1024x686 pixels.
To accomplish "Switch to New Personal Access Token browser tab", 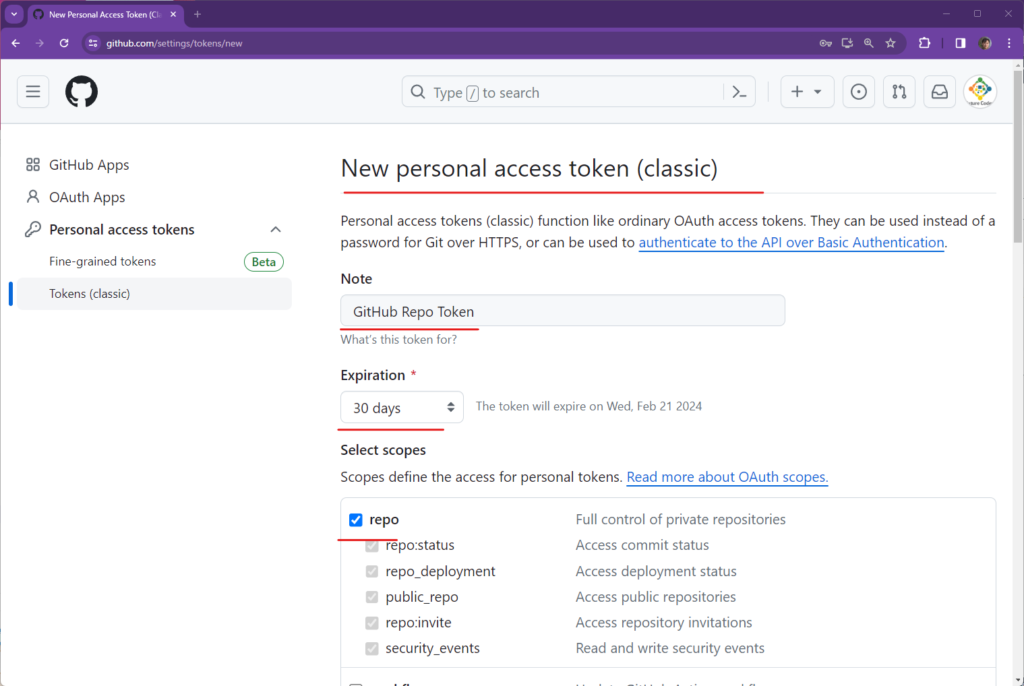I will [x=104, y=14].
